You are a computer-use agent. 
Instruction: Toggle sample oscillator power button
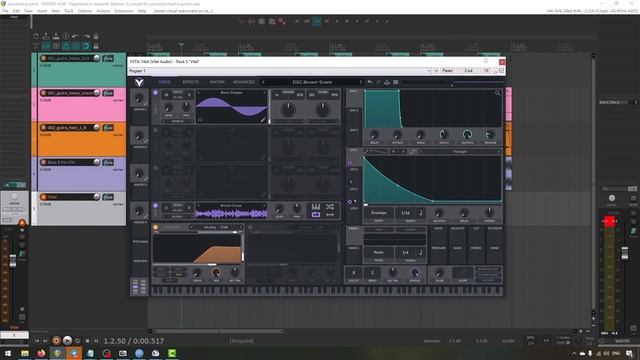156,206
